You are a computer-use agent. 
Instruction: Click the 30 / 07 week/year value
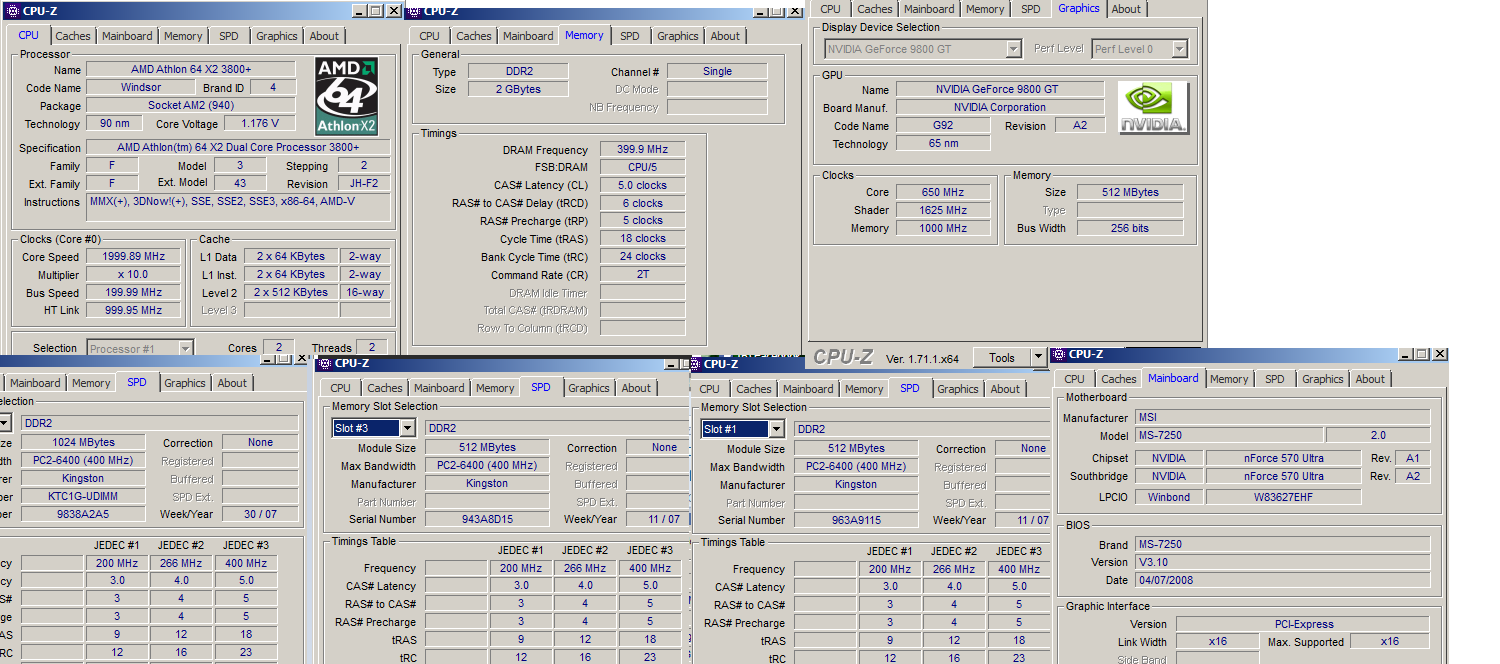tap(261, 515)
